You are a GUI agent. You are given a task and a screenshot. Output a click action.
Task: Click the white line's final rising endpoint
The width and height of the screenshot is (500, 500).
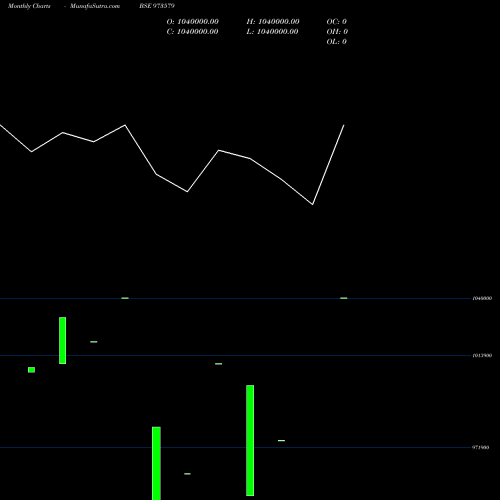point(344,125)
